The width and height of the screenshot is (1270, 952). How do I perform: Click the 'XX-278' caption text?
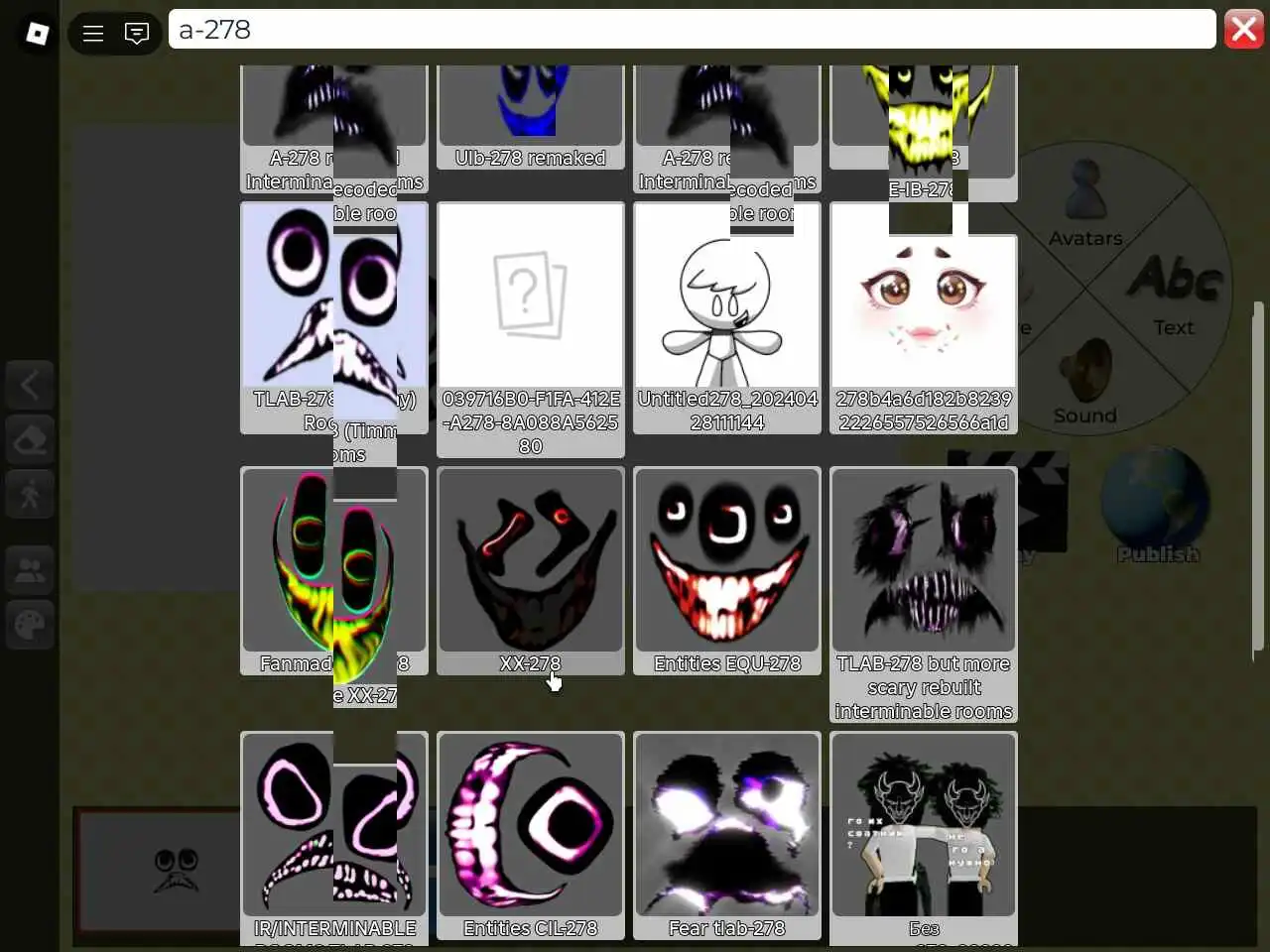[x=531, y=663]
